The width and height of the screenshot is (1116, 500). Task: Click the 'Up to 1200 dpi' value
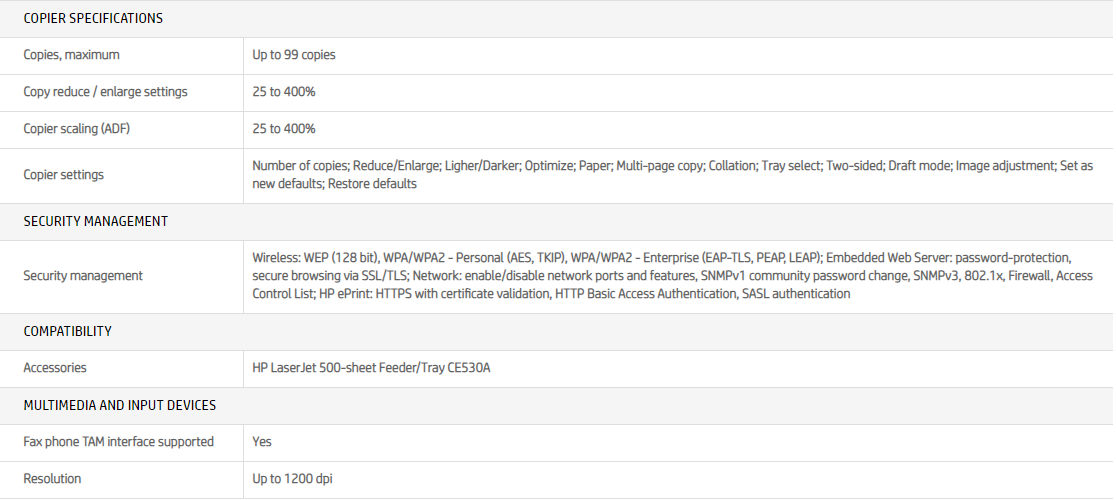[292, 479]
